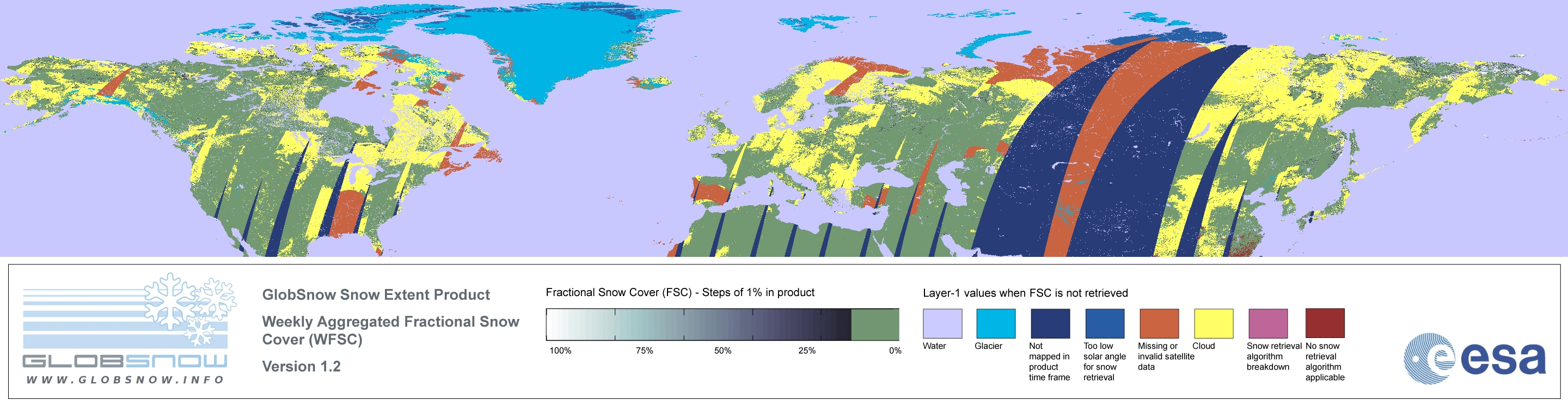Click 'Too low solar angle for snow retrieval' label
1568x406 pixels.
coord(1104,361)
